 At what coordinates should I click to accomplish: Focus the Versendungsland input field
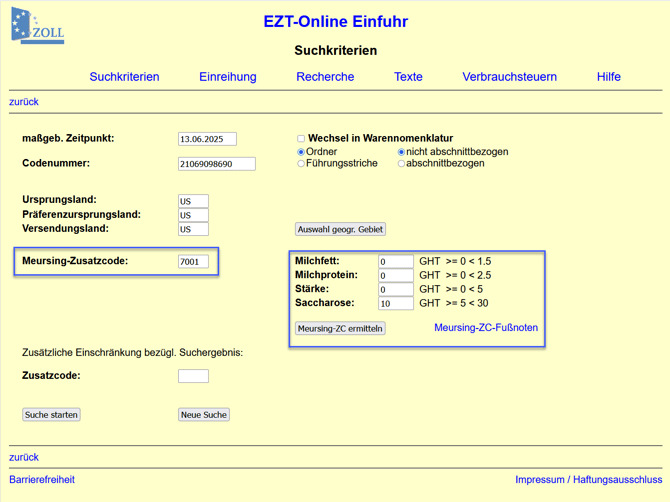[193, 229]
